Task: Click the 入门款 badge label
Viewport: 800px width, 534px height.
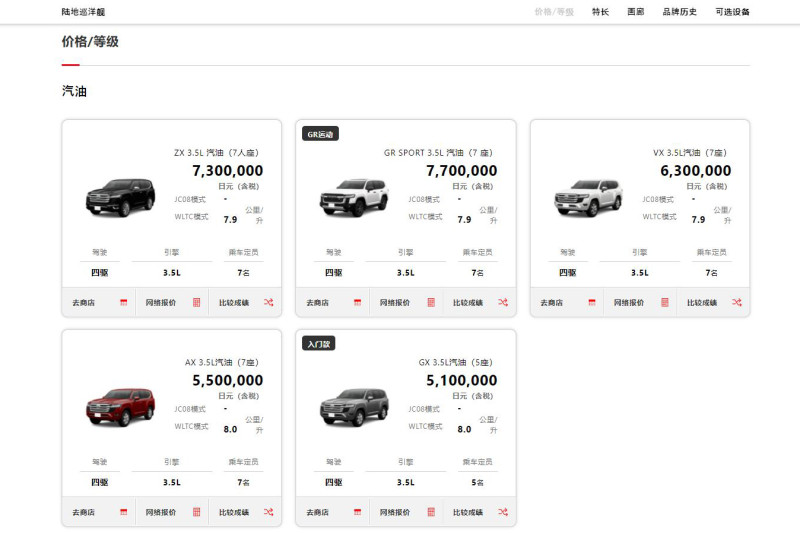Action: pyautogui.click(x=318, y=344)
